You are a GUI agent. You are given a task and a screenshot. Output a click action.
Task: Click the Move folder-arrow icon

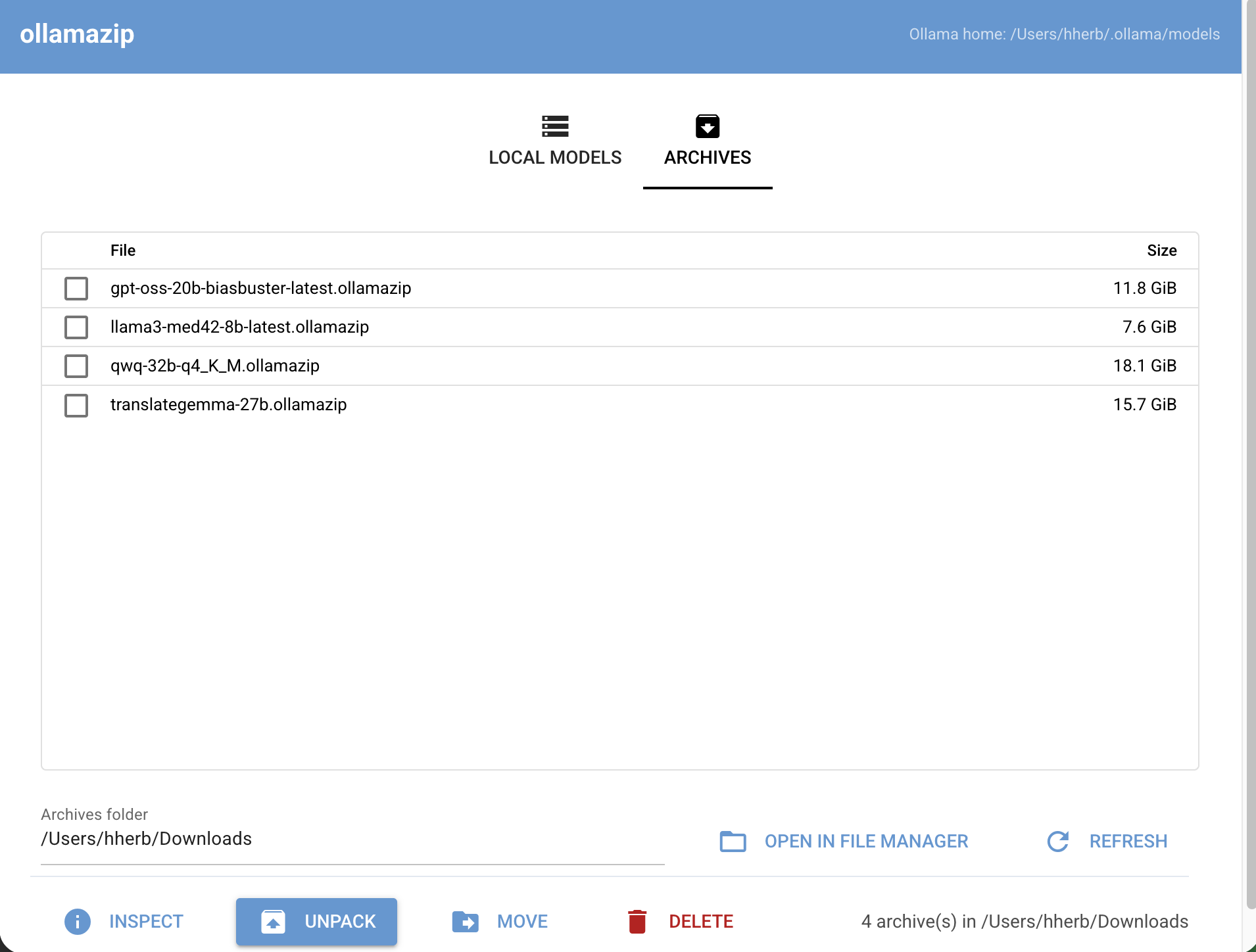click(466, 922)
